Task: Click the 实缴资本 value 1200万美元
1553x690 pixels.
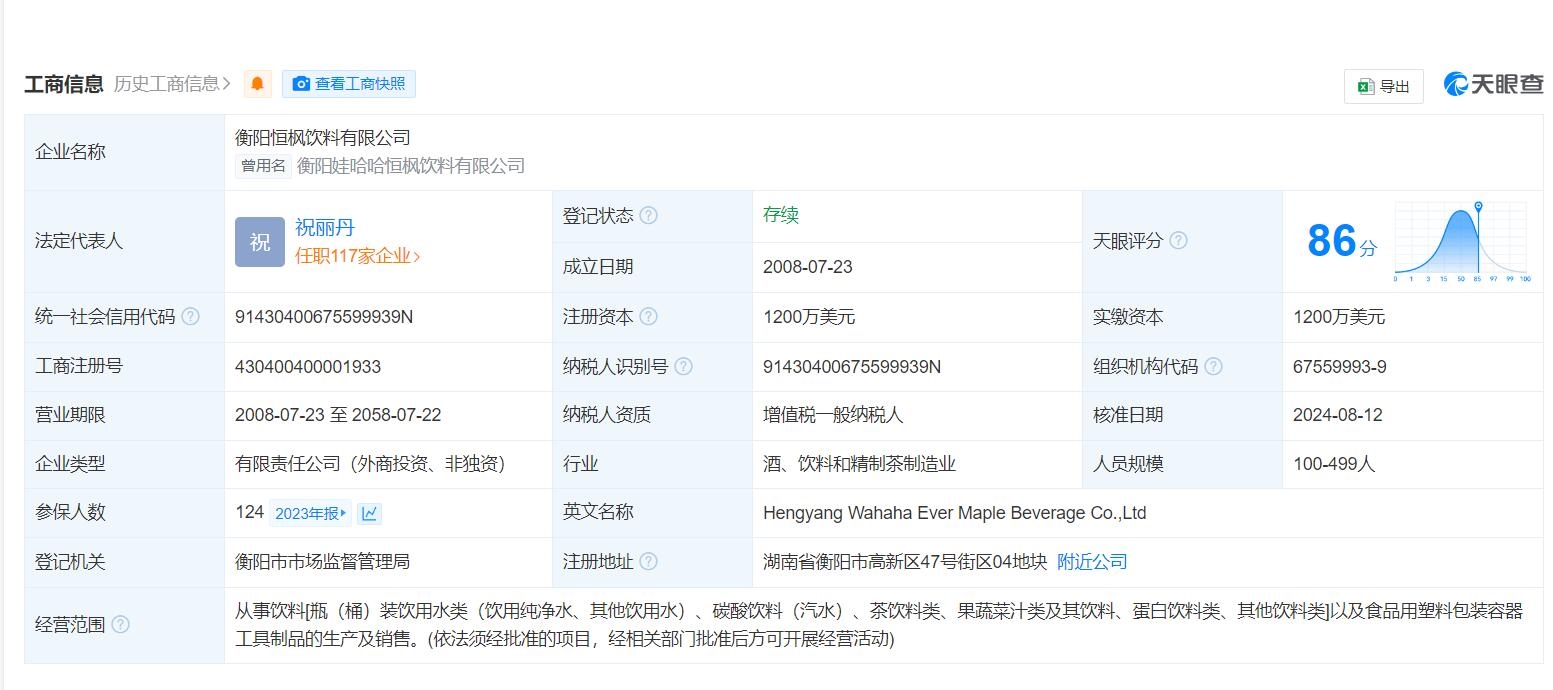Action: pyautogui.click(x=1339, y=317)
